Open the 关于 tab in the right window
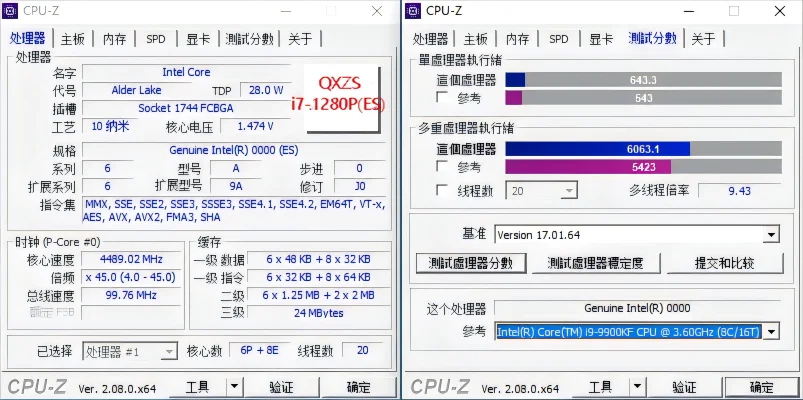803x400 pixels. coord(703,38)
